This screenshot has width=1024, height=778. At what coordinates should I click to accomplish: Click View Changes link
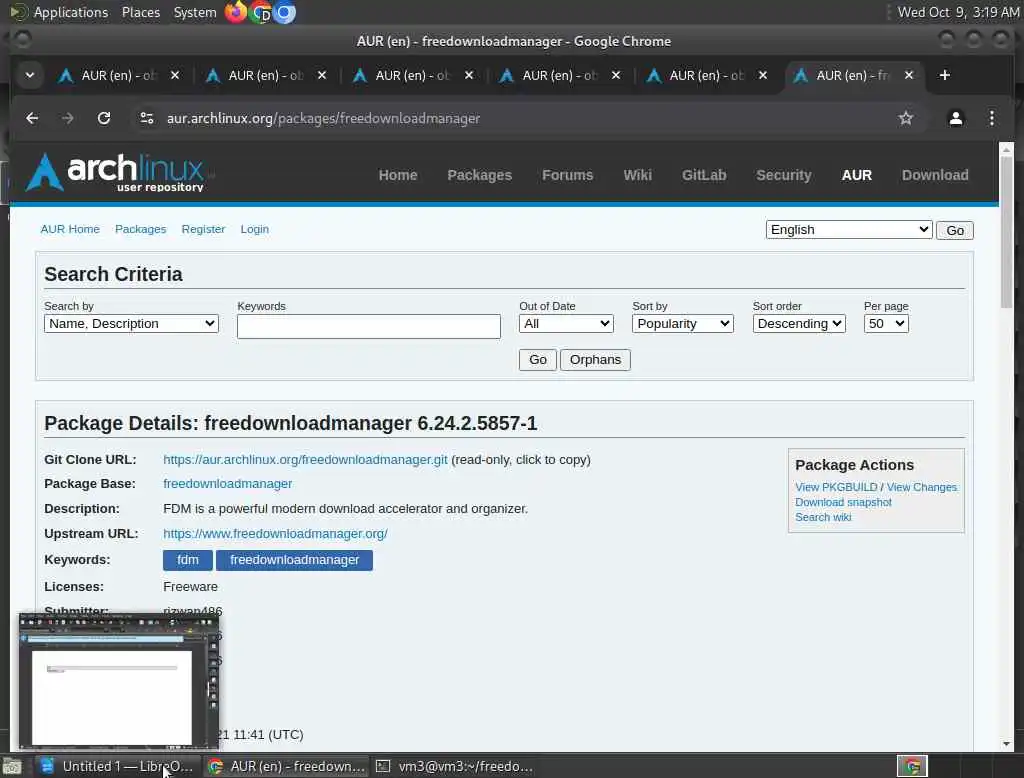point(921,487)
